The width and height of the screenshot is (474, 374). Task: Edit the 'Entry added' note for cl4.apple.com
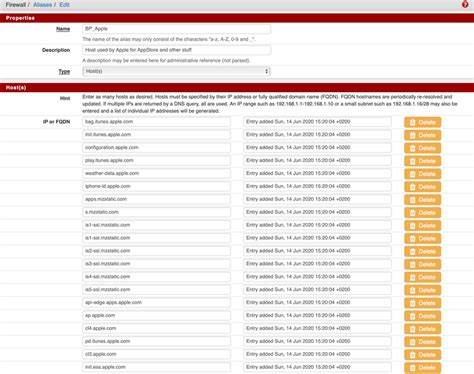coord(317,328)
